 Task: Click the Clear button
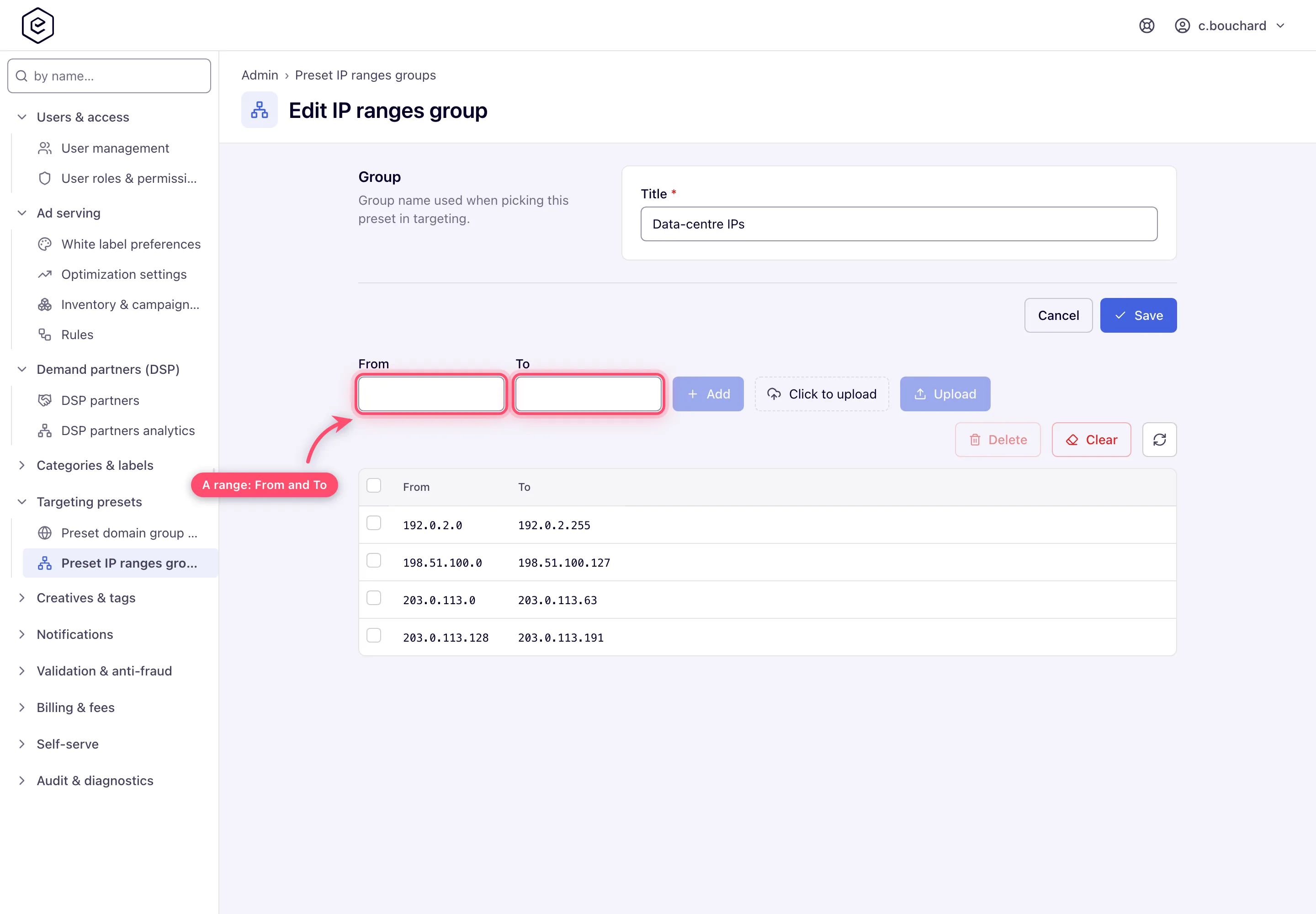click(x=1091, y=440)
